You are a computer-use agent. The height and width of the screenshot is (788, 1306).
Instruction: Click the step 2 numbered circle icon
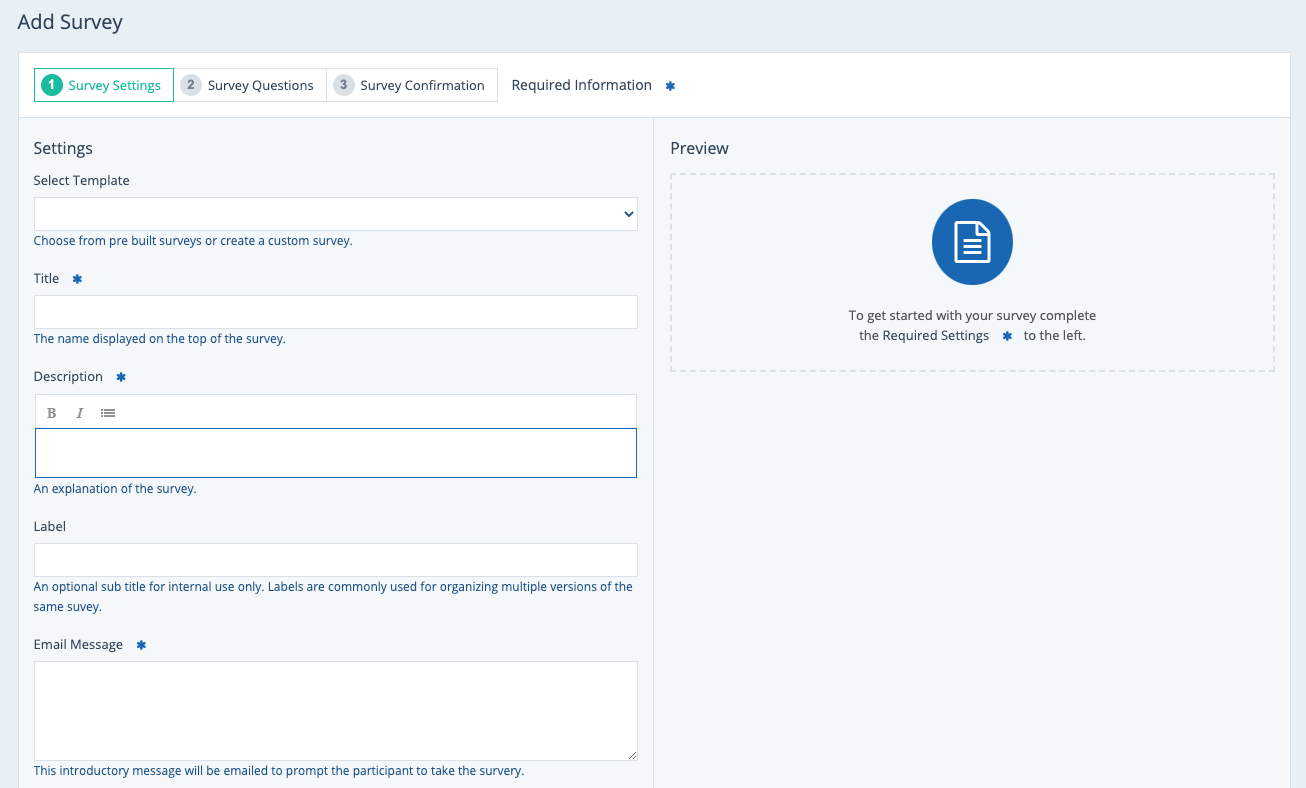tap(191, 85)
